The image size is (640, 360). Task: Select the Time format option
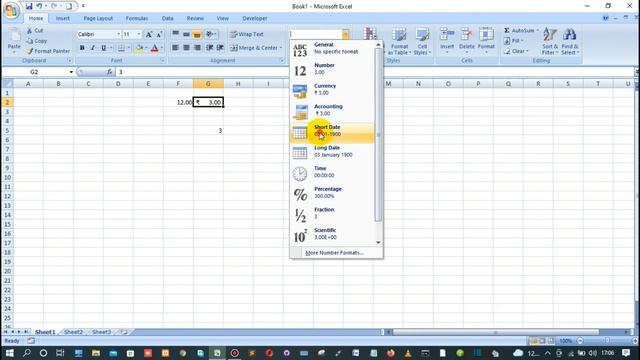[x=332, y=172]
